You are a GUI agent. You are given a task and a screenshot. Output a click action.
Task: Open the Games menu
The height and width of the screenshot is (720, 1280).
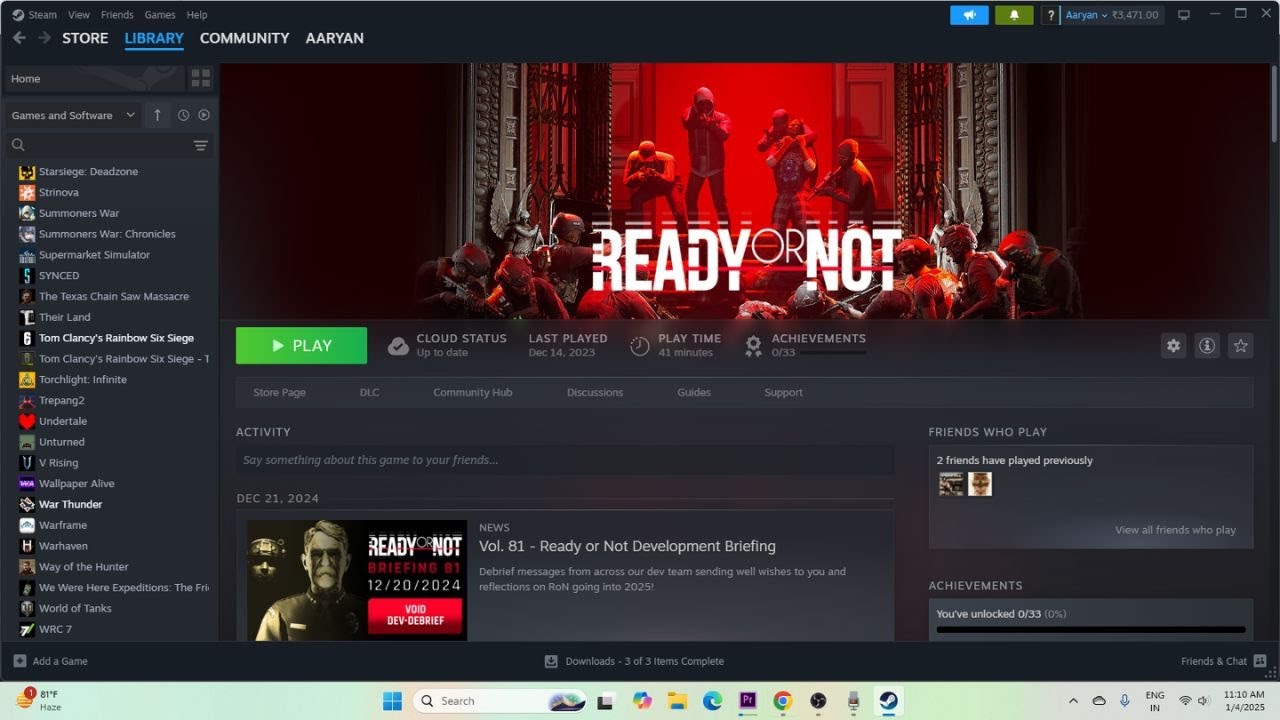coord(160,15)
